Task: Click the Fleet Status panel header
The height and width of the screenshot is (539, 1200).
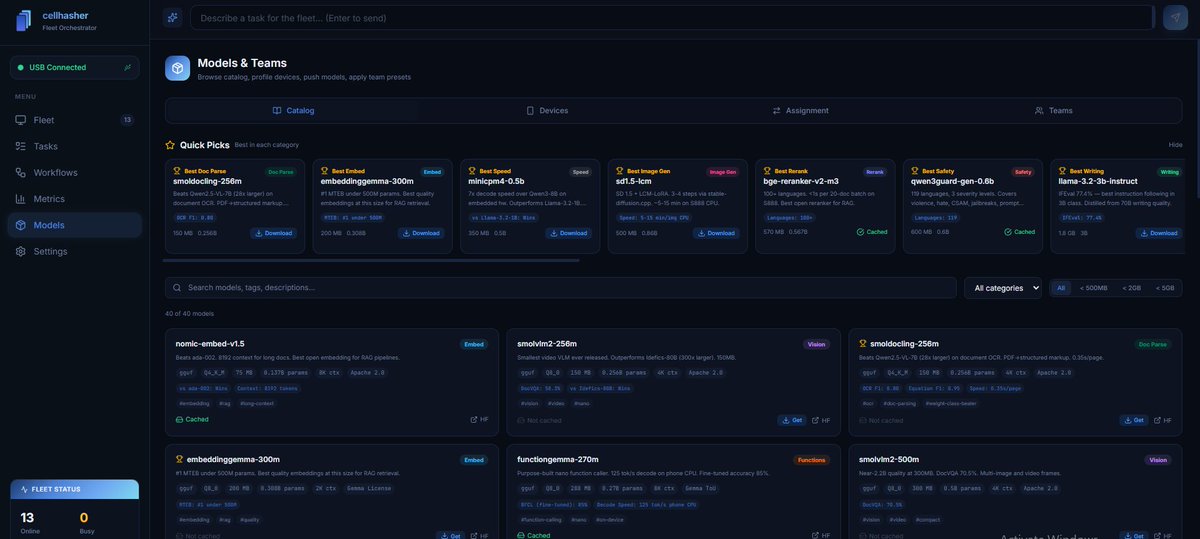Action: pyautogui.click(x=75, y=489)
